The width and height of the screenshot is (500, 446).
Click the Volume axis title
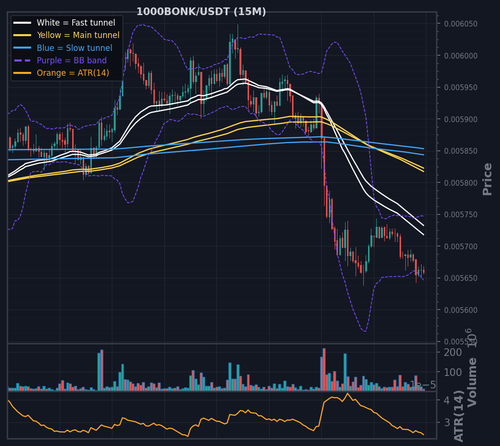coord(472,382)
